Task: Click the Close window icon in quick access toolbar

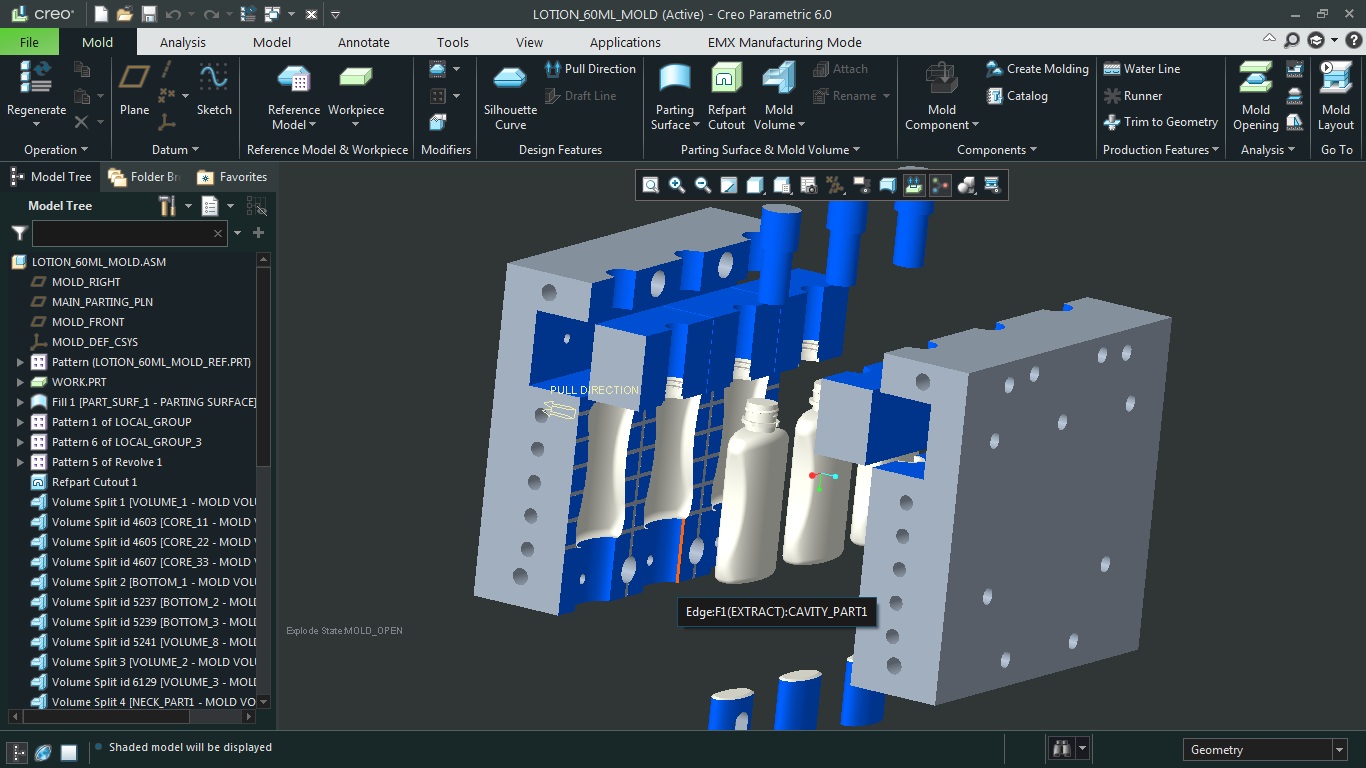Action: 310,14
